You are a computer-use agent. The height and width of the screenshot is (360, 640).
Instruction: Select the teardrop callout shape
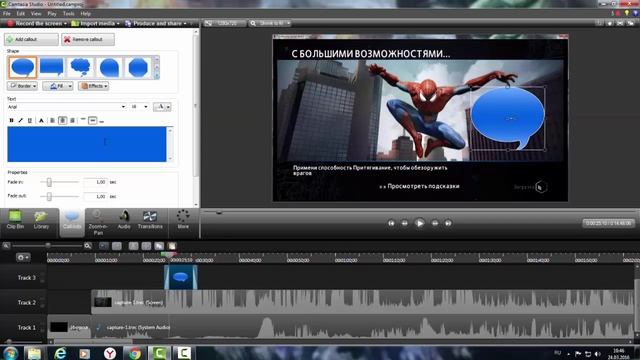[x=109, y=67]
